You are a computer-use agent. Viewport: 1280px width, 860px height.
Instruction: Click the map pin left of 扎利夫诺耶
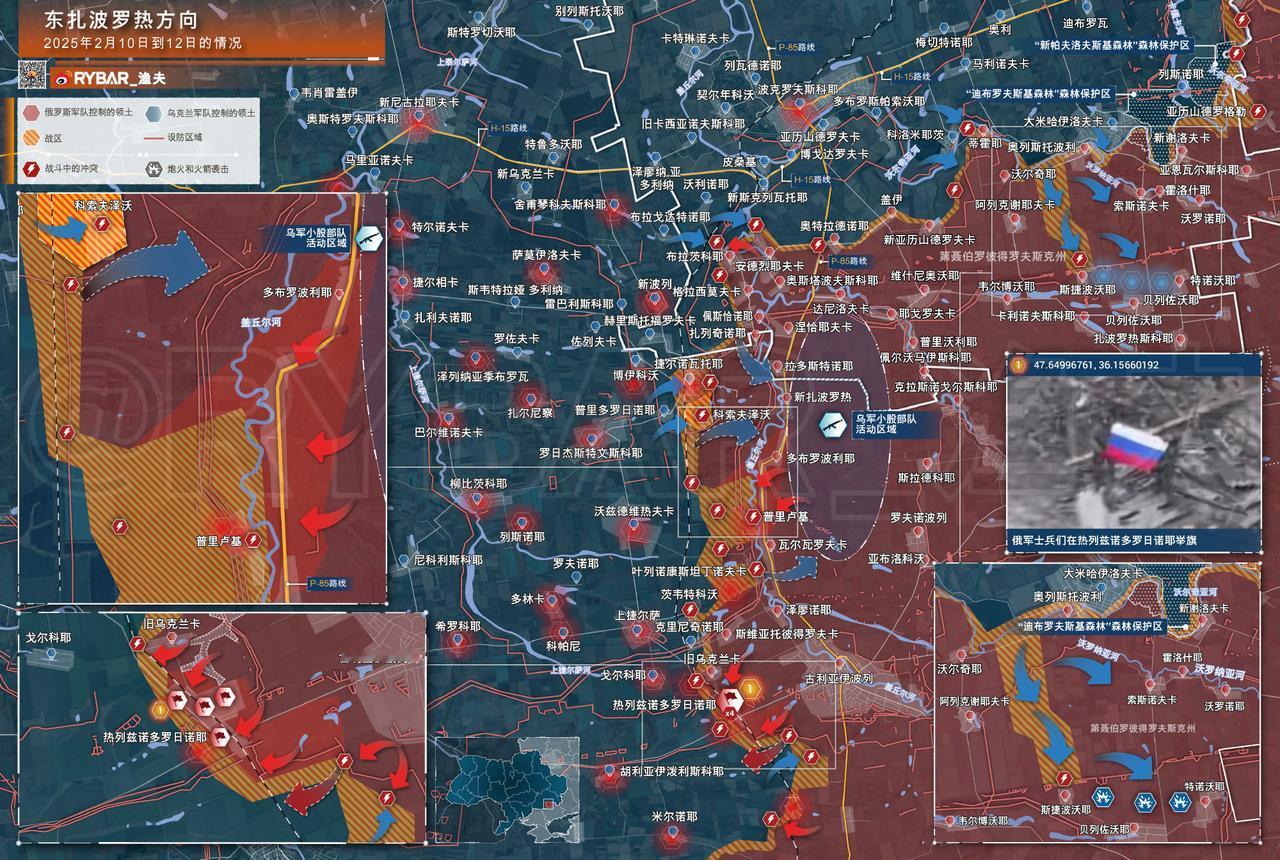pos(403,317)
